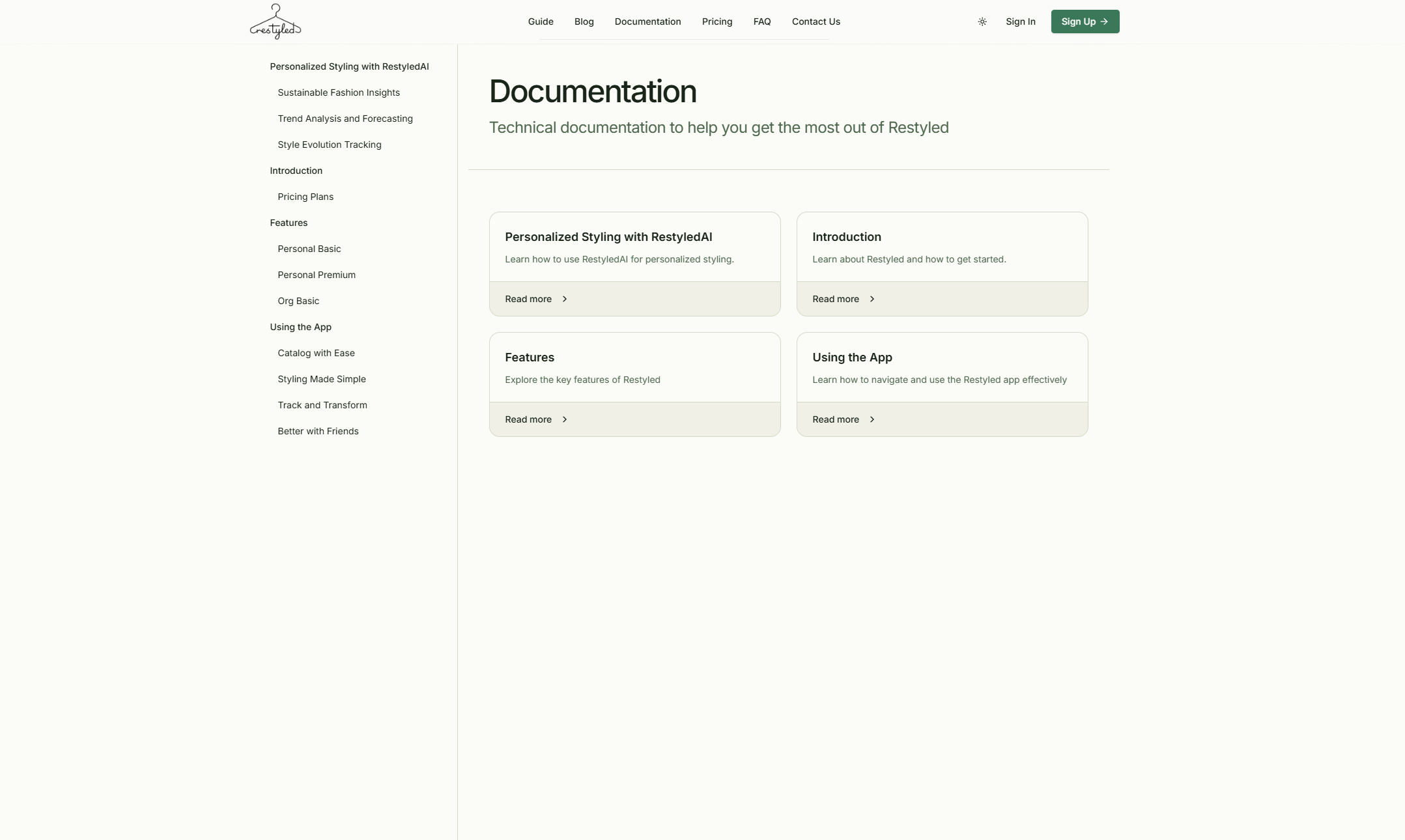
Task: Open Trend Analysis and Forecasting doc
Action: pyautogui.click(x=345, y=119)
